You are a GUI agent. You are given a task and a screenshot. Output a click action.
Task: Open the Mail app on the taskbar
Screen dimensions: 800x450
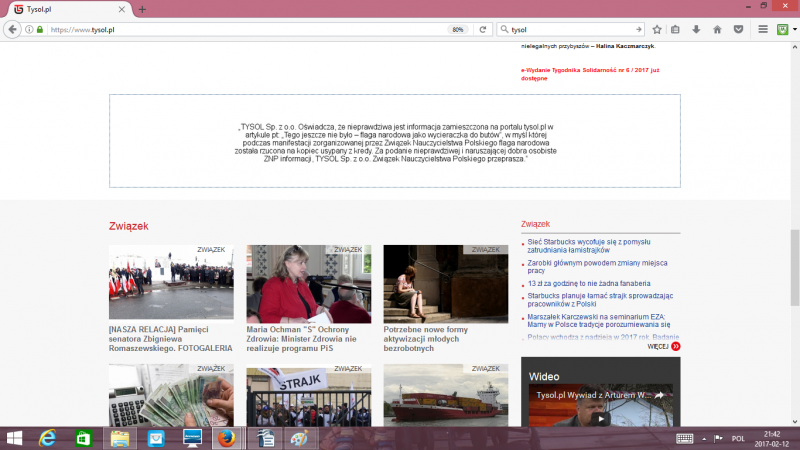(156, 438)
